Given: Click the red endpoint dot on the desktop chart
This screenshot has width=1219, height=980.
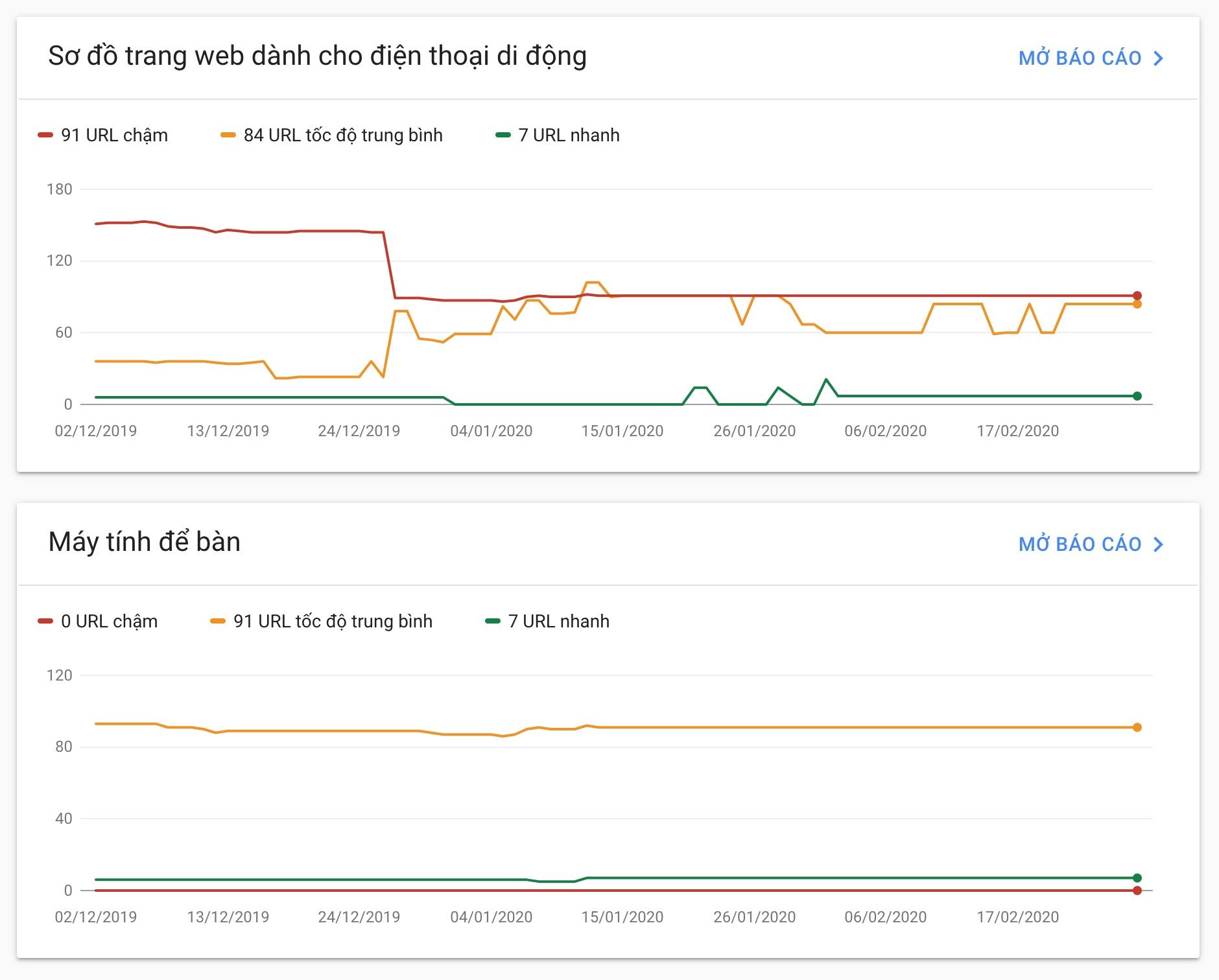Looking at the screenshot, I should point(1137,891).
